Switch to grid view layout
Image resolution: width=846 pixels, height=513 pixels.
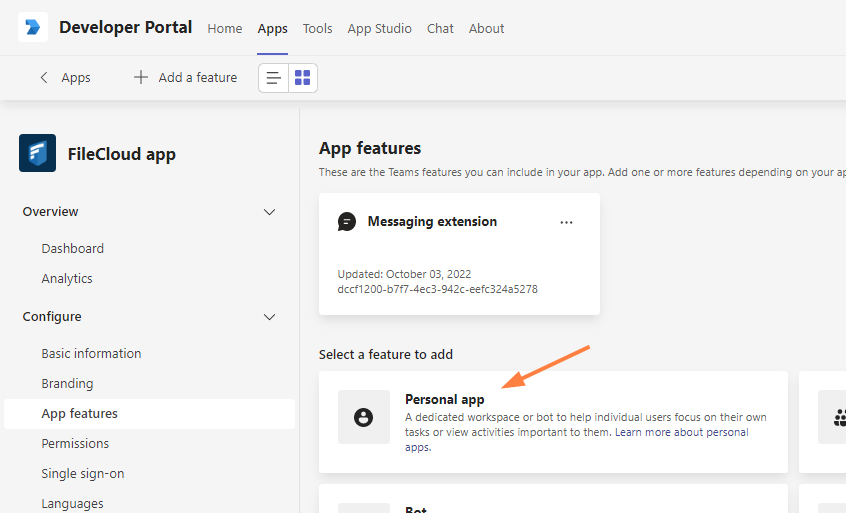(x=303, y=78)
